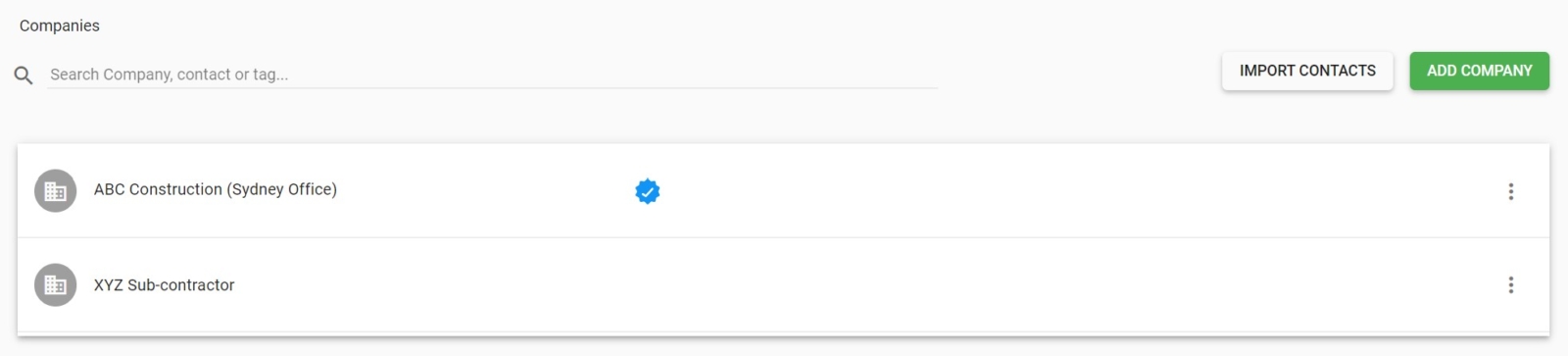
Task: Start importing contacts into the company list
Action: pyautogui.click(x=1307, y=71)
